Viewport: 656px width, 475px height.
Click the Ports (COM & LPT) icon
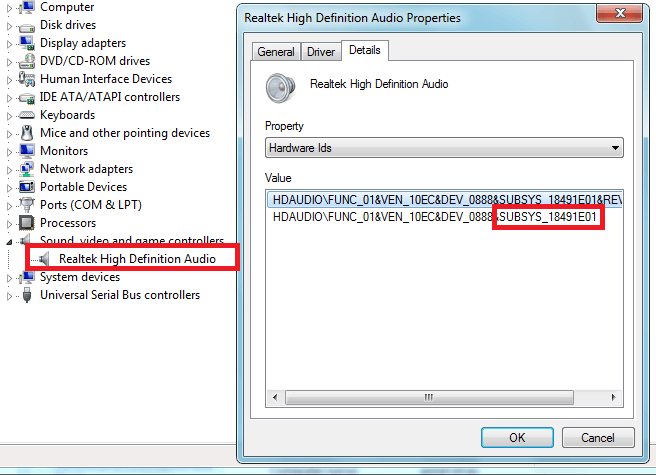27,205
